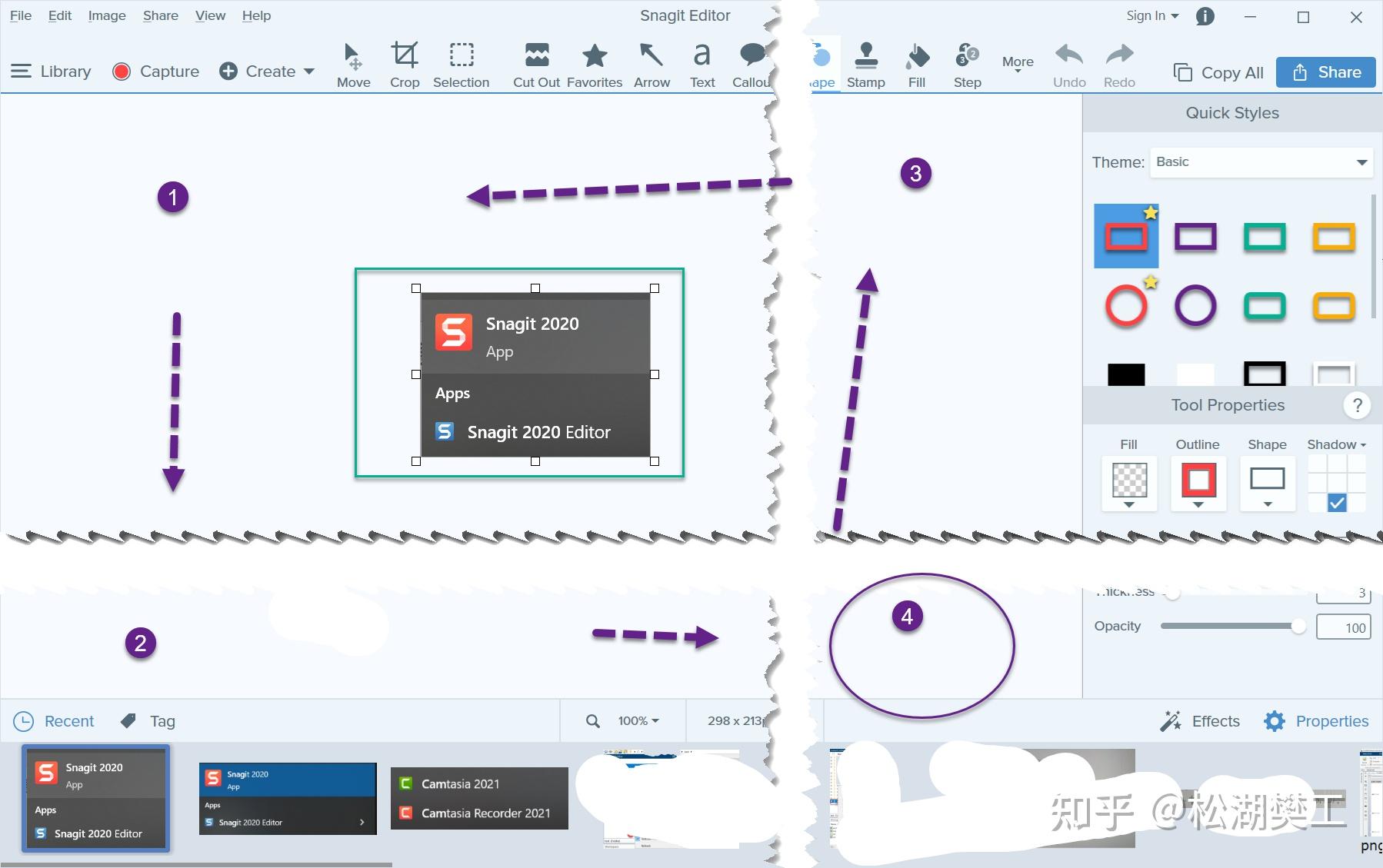This screenshot has height=868, width=1383.
Task: Toggle the Tag view
Action: 148,721
